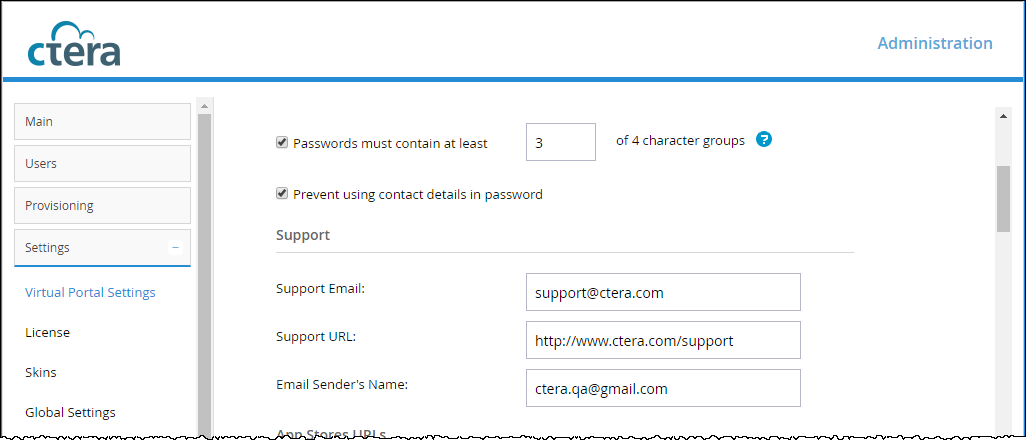This screenshot has height=442, width=1026.
Task: Open Global Settings page
Action: pos(70,413)
